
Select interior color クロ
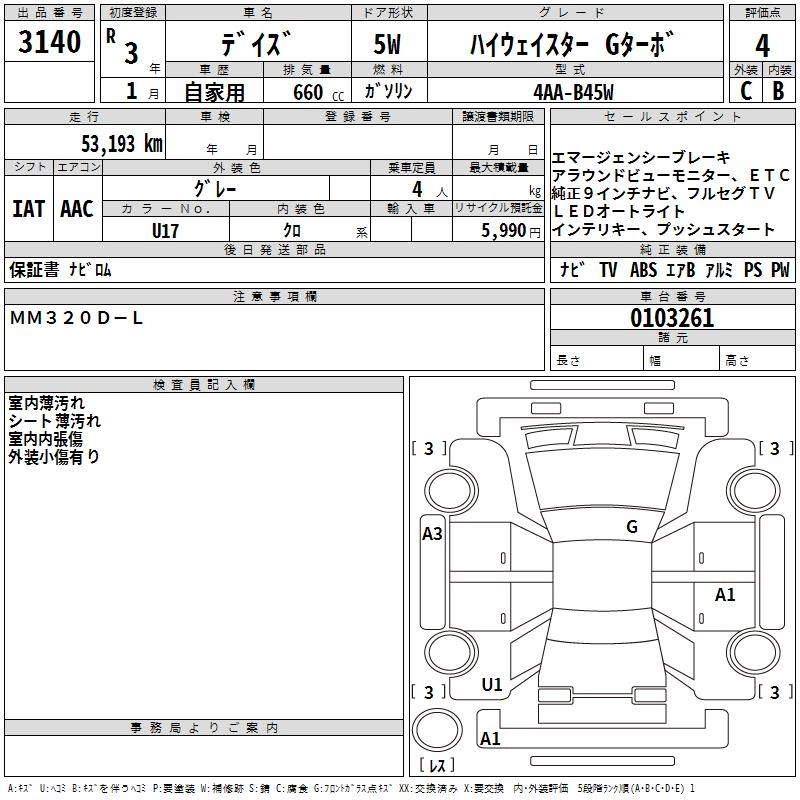point(292,231)
